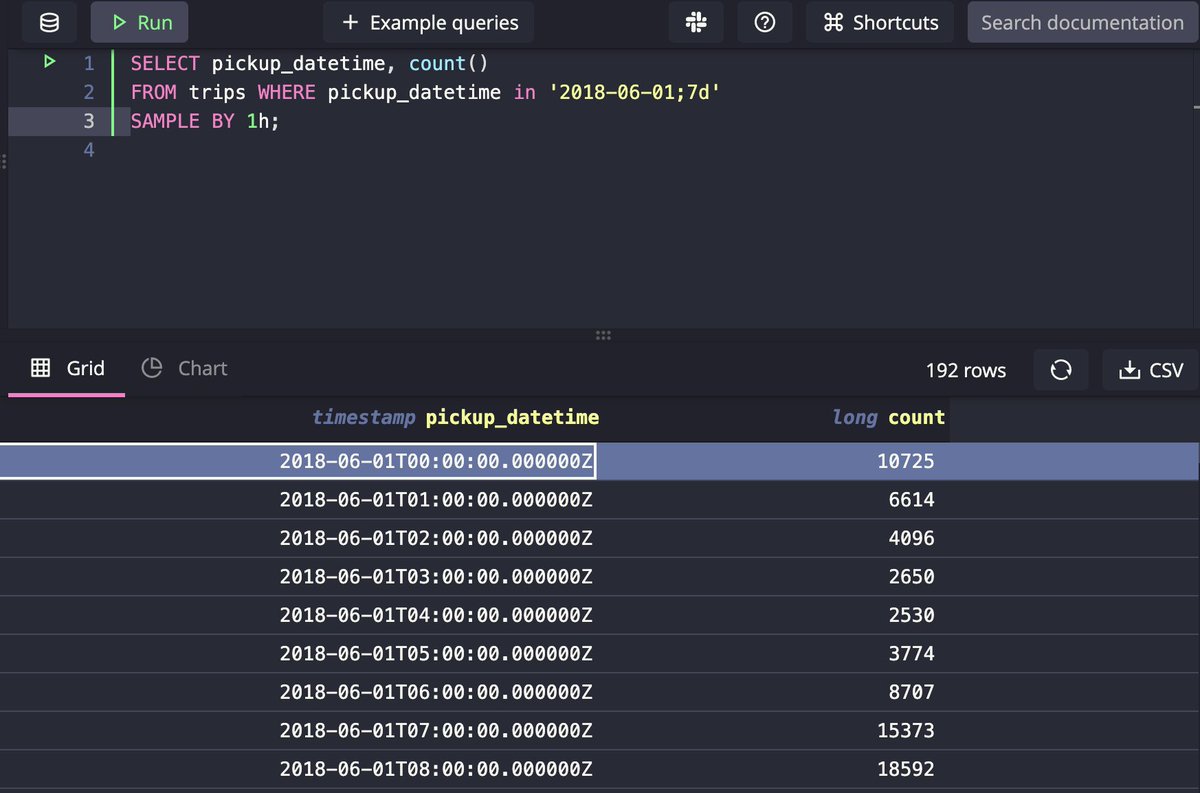
Task: Select the highlighted line 3 gutter number
Action: (x=88, y=120)
